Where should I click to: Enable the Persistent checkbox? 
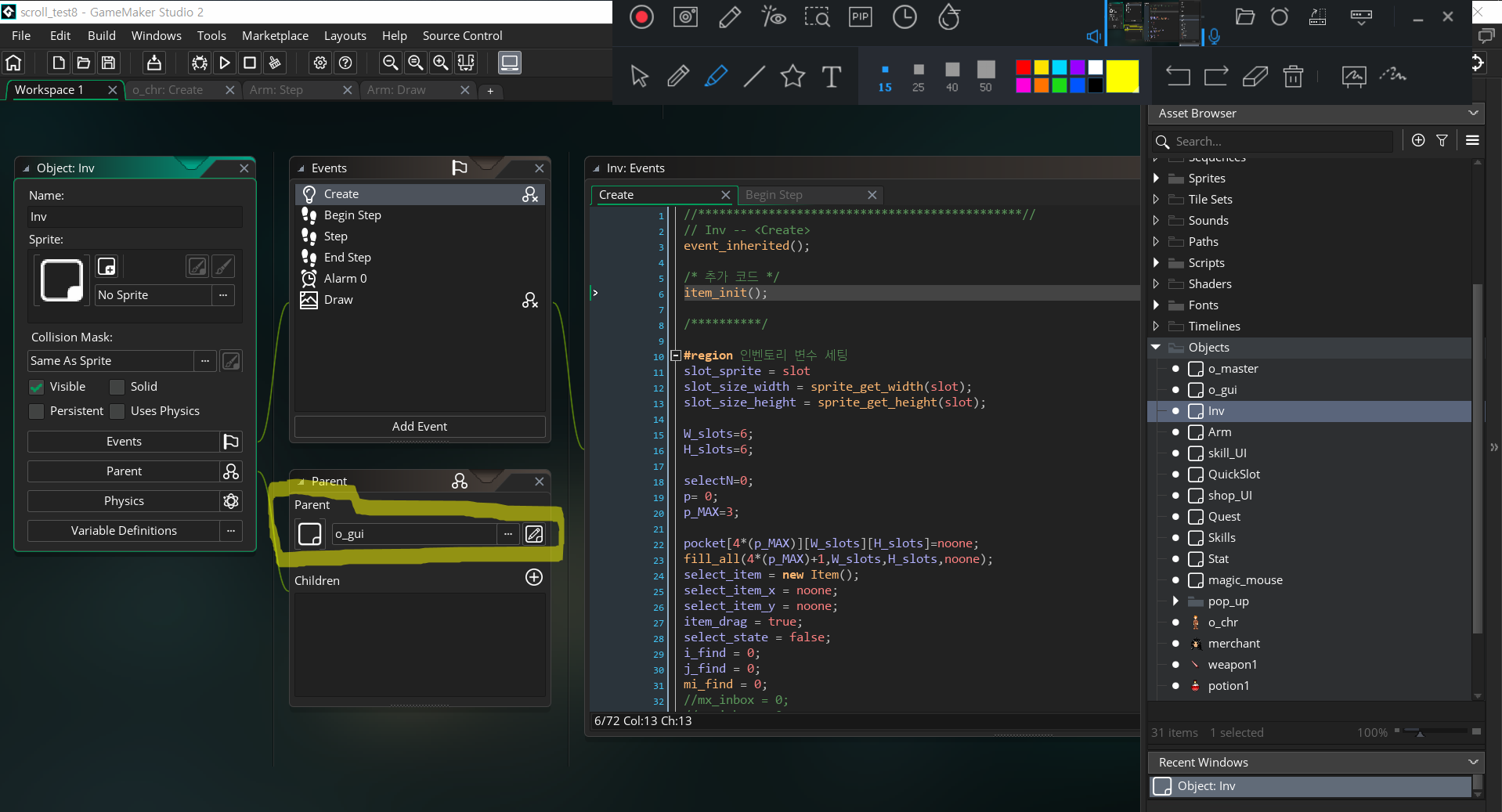37,411
